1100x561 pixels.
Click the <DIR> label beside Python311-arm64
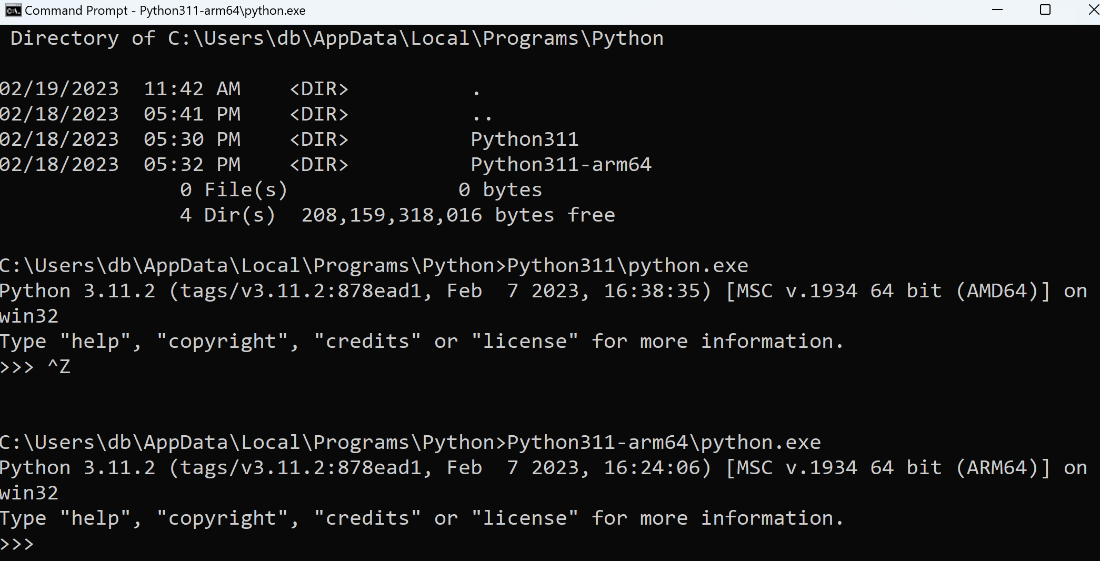click(319, 164)
